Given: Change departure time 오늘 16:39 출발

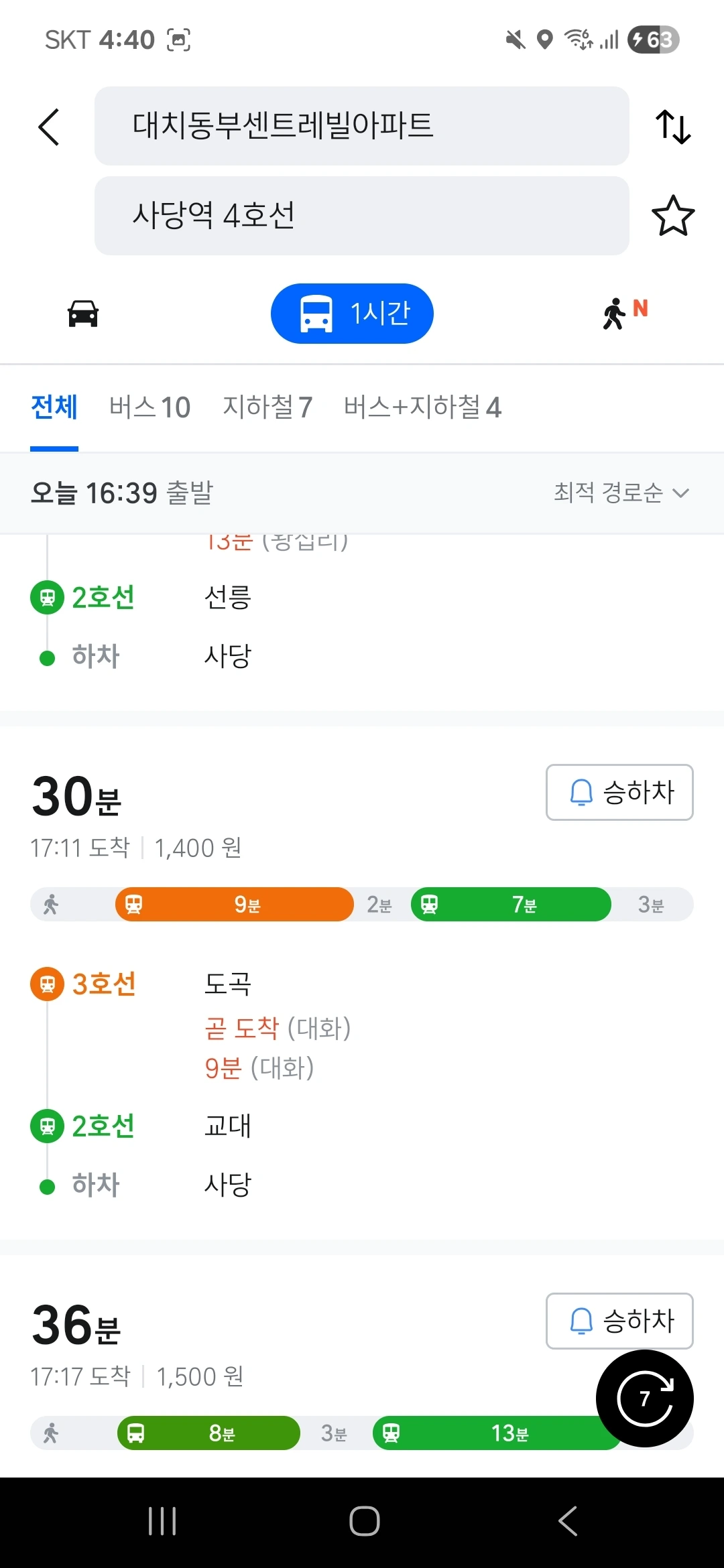Looking at the screenshot, I should [122, 493].
